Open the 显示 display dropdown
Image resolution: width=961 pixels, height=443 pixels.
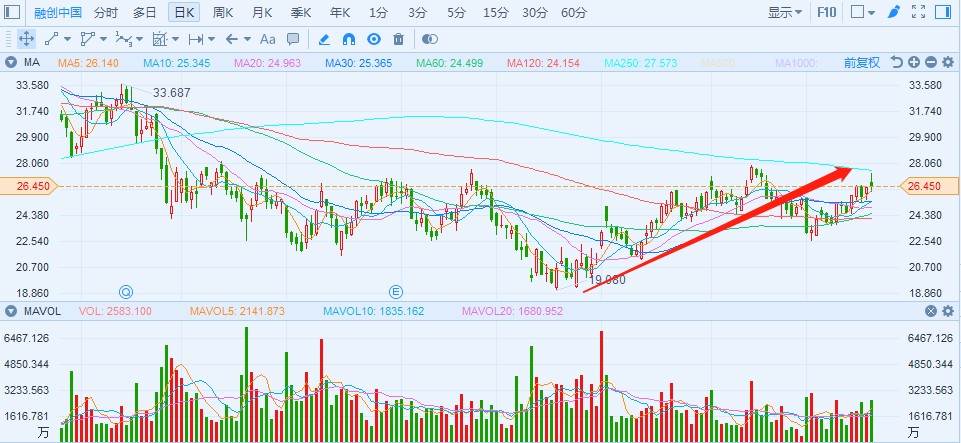pyautogui.click(x=785, y=13)
